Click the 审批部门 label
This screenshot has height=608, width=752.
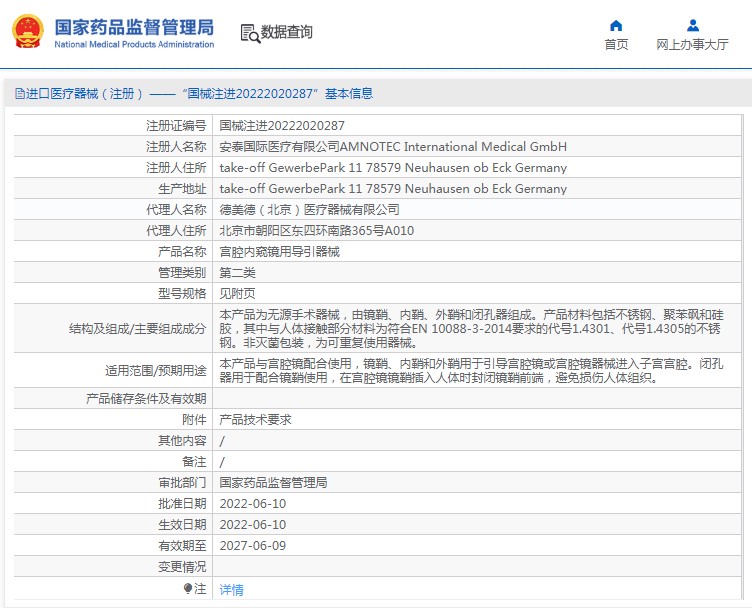click(182, 482)
